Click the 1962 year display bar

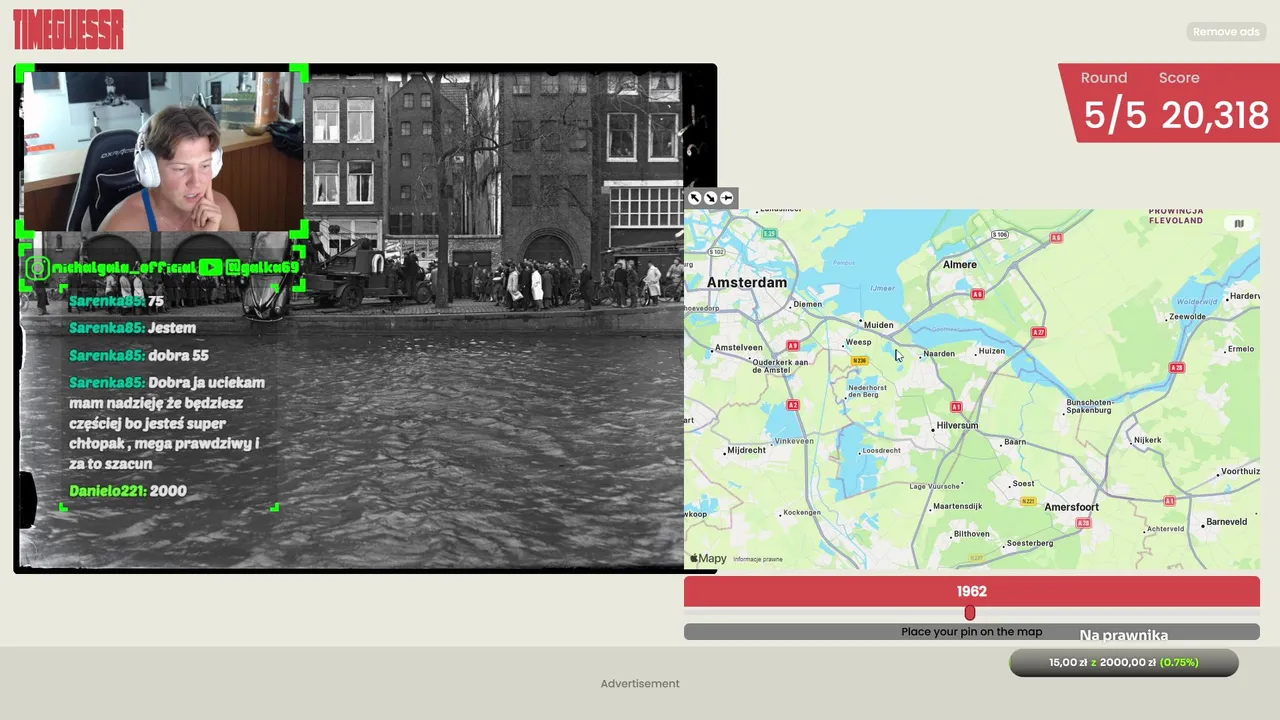pos(972,591)
